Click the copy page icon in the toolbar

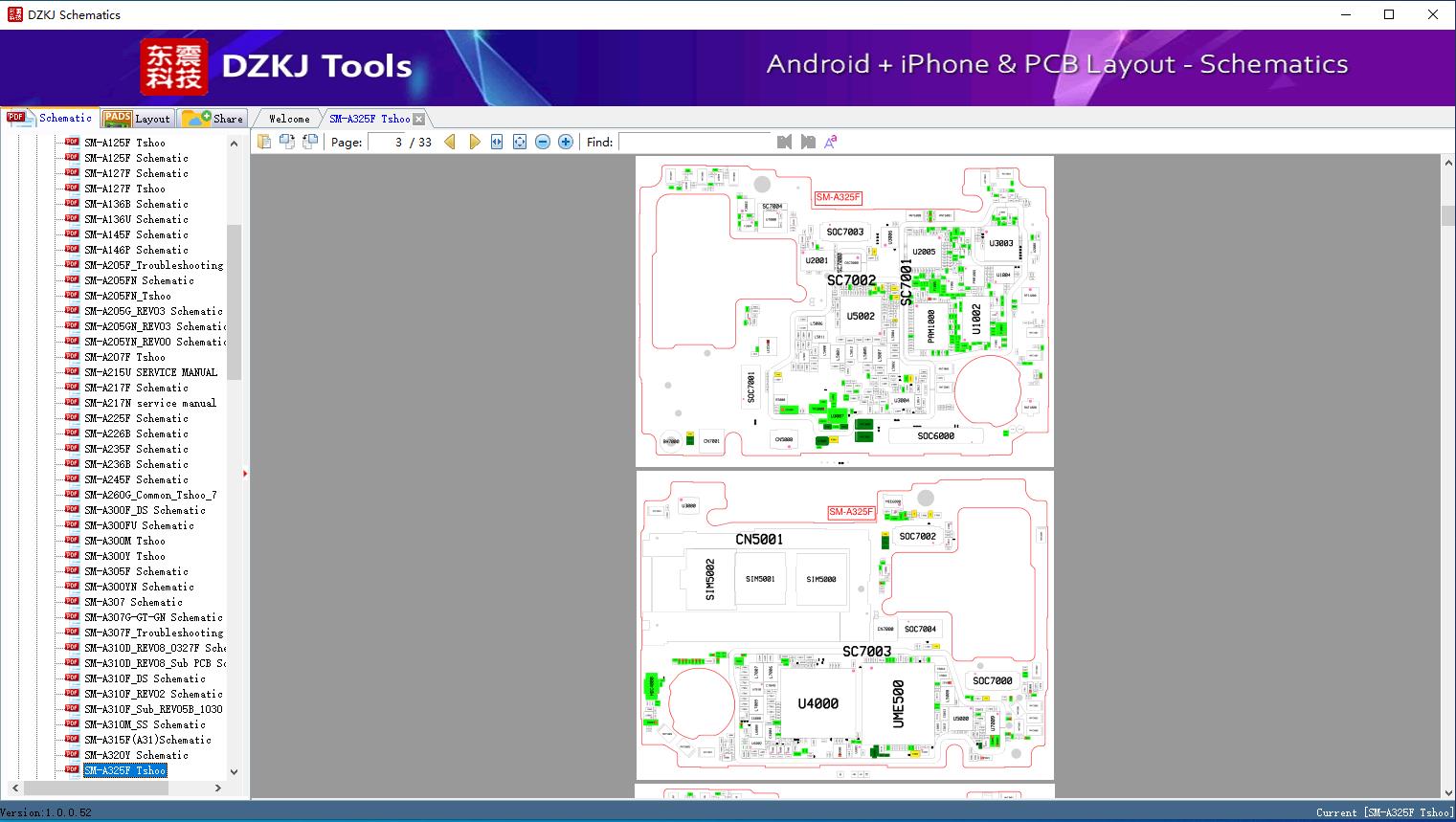click(264, 142)
